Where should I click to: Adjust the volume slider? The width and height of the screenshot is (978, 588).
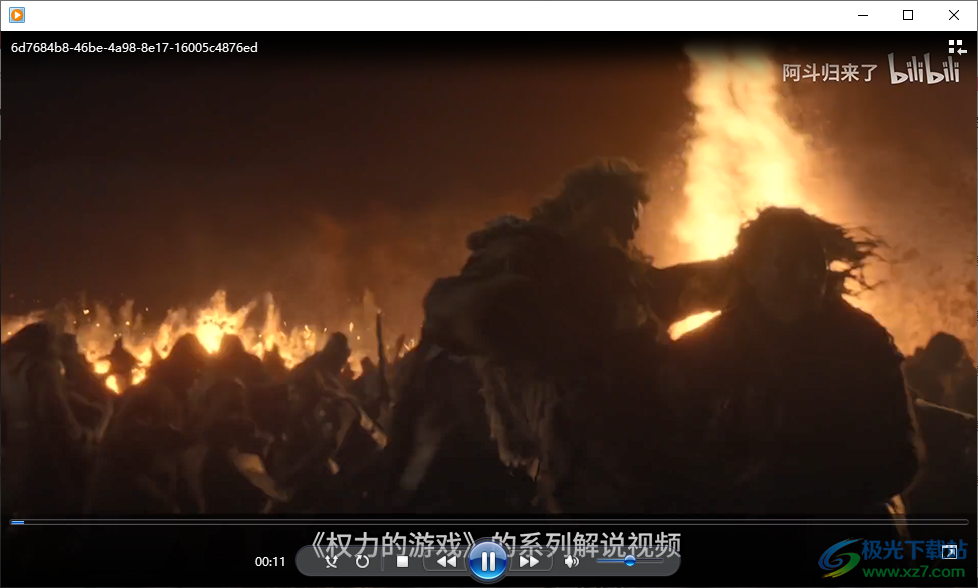pyautogui.click(x=629, y=561)
